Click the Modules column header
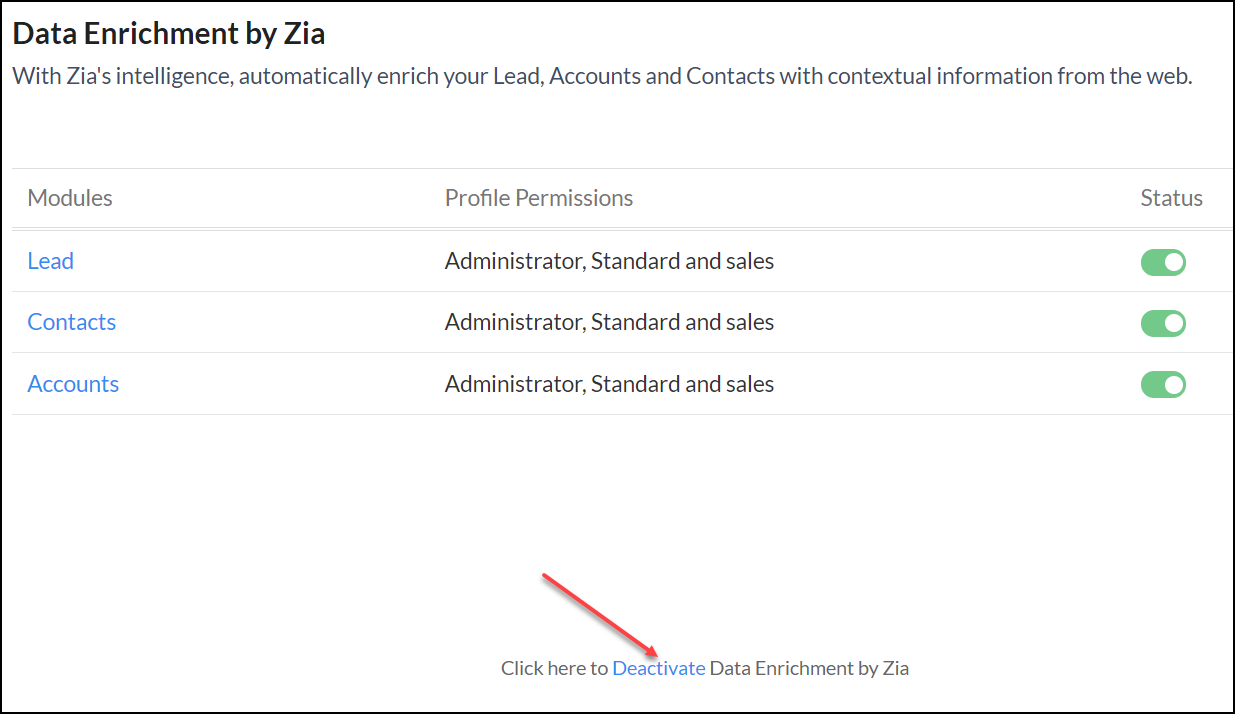1235x714 pixels. [x=70, y=198]
